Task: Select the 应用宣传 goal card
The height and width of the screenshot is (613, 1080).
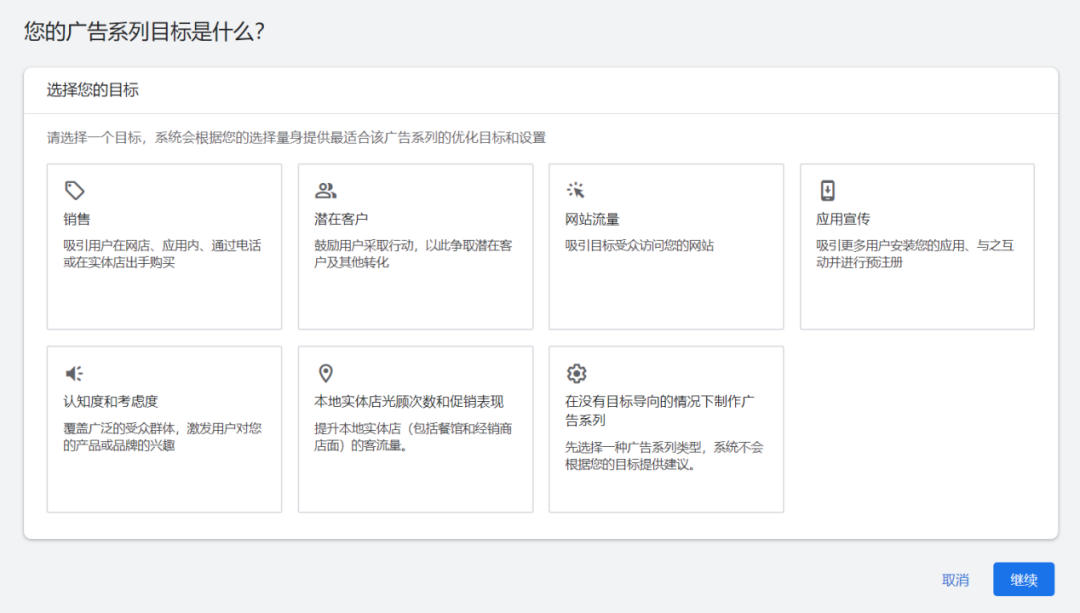Action: (x=917, y=247)
